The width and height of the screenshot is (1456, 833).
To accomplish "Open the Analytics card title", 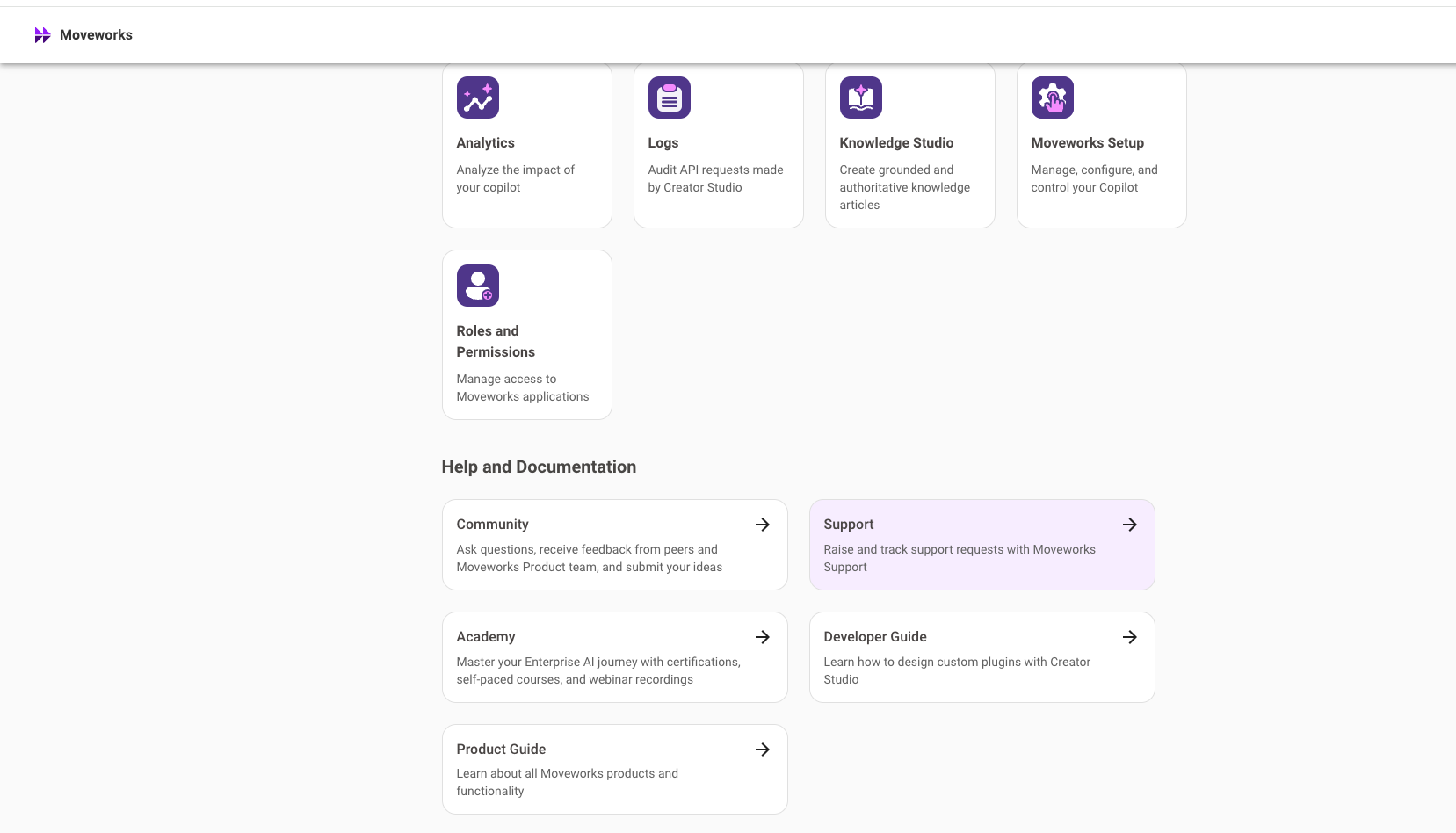I will point(486,143).
